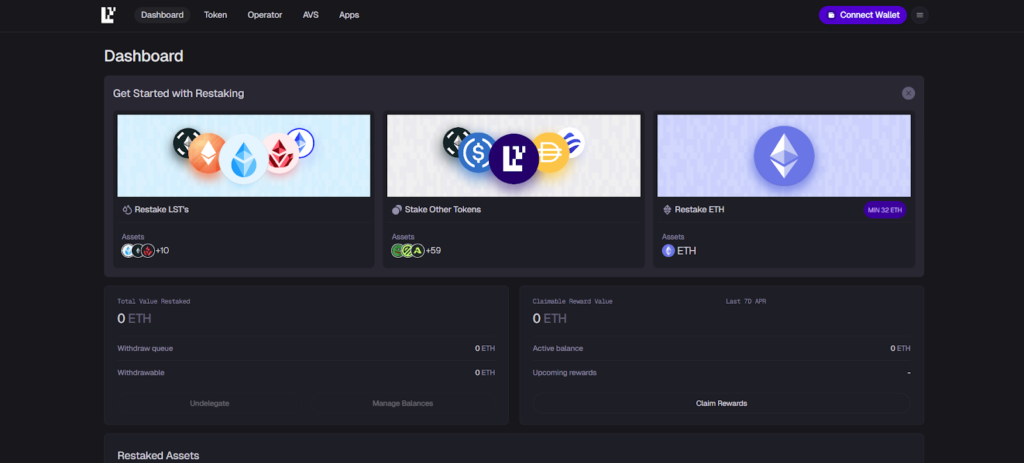Click the Stake Other Tokens coins icon
Image resolution: width=1024 pixels, height=463 pixels.
point(397,210)
